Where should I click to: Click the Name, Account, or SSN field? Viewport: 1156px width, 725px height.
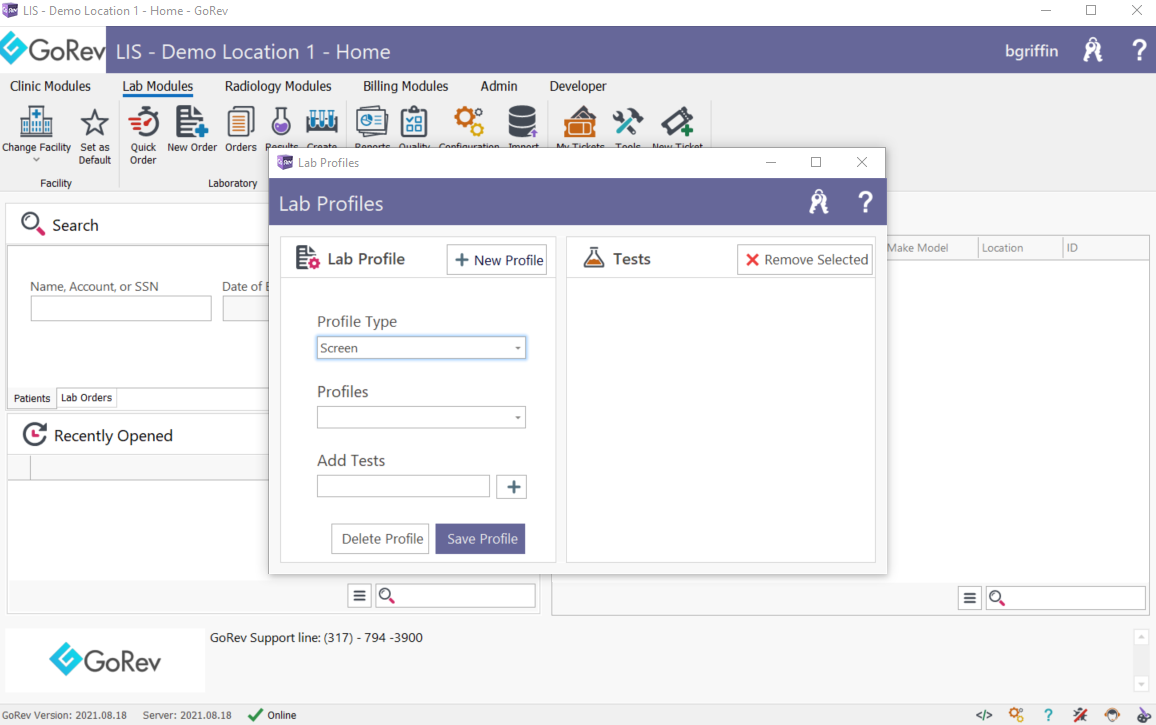[121, 308]
